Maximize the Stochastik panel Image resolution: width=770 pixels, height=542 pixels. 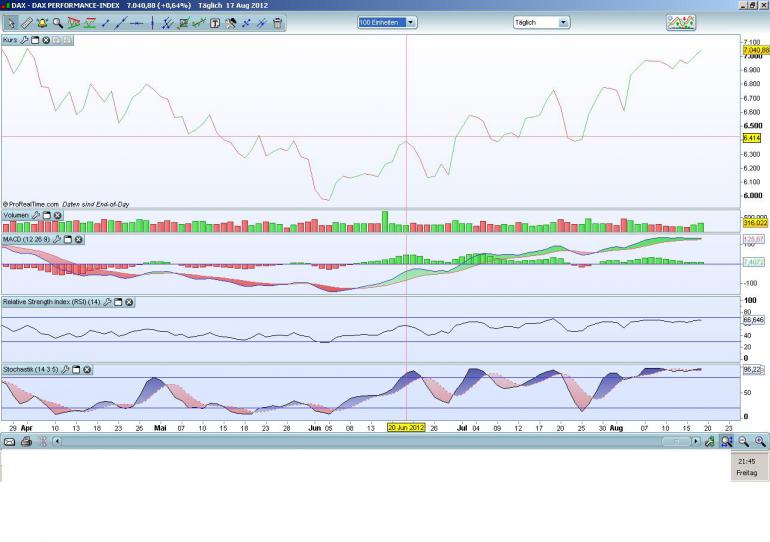(x=77, y=370)
